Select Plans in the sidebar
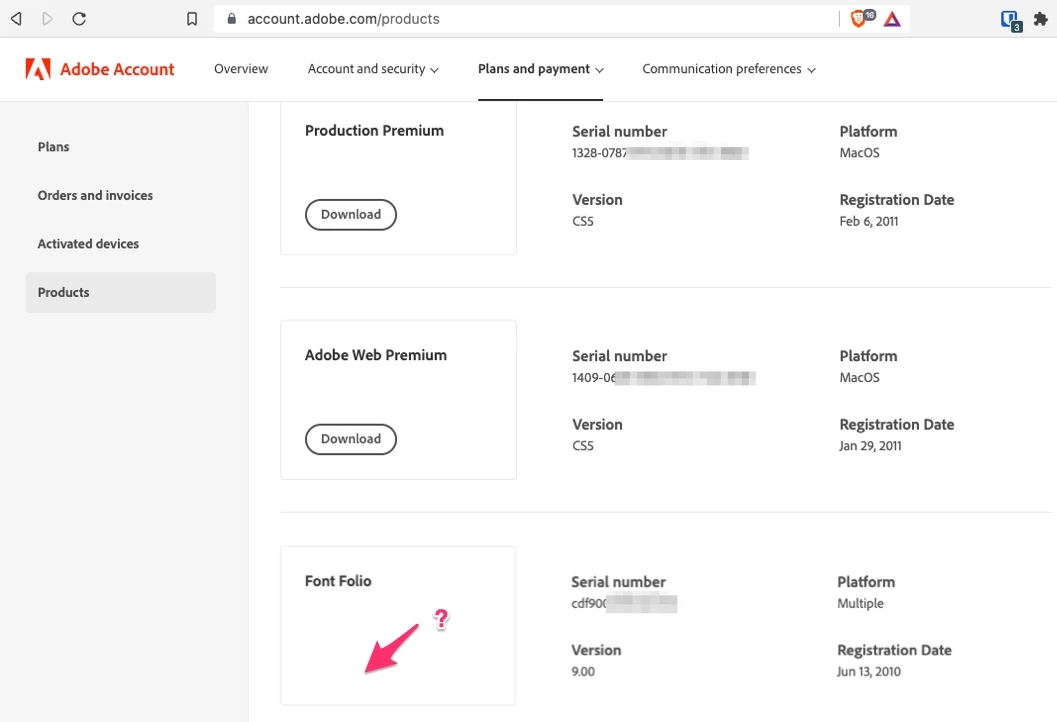Viewport: 1057px width, 722px height. [53, 147]
